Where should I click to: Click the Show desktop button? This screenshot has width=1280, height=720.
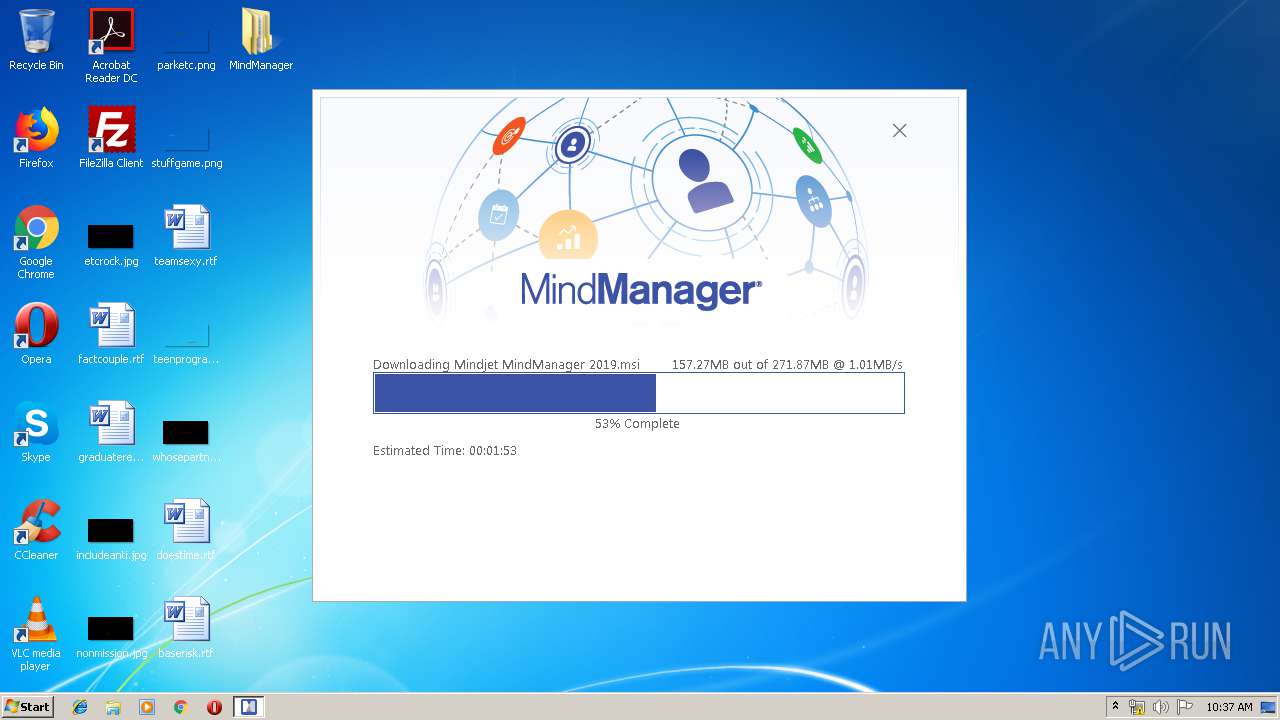pos(1269,707)
